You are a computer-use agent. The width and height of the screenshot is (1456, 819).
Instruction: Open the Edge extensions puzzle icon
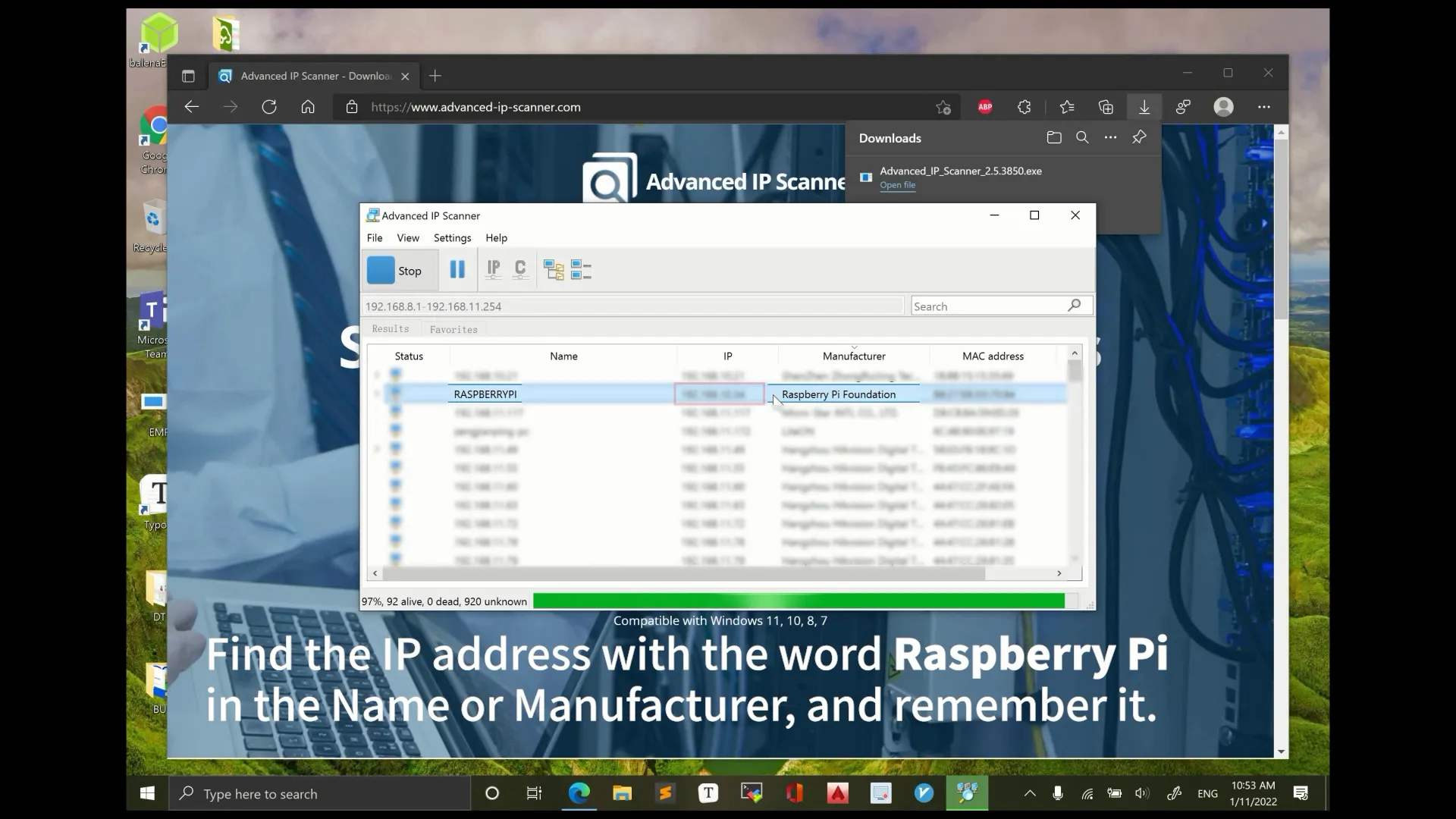click(x=1025, y=107)
